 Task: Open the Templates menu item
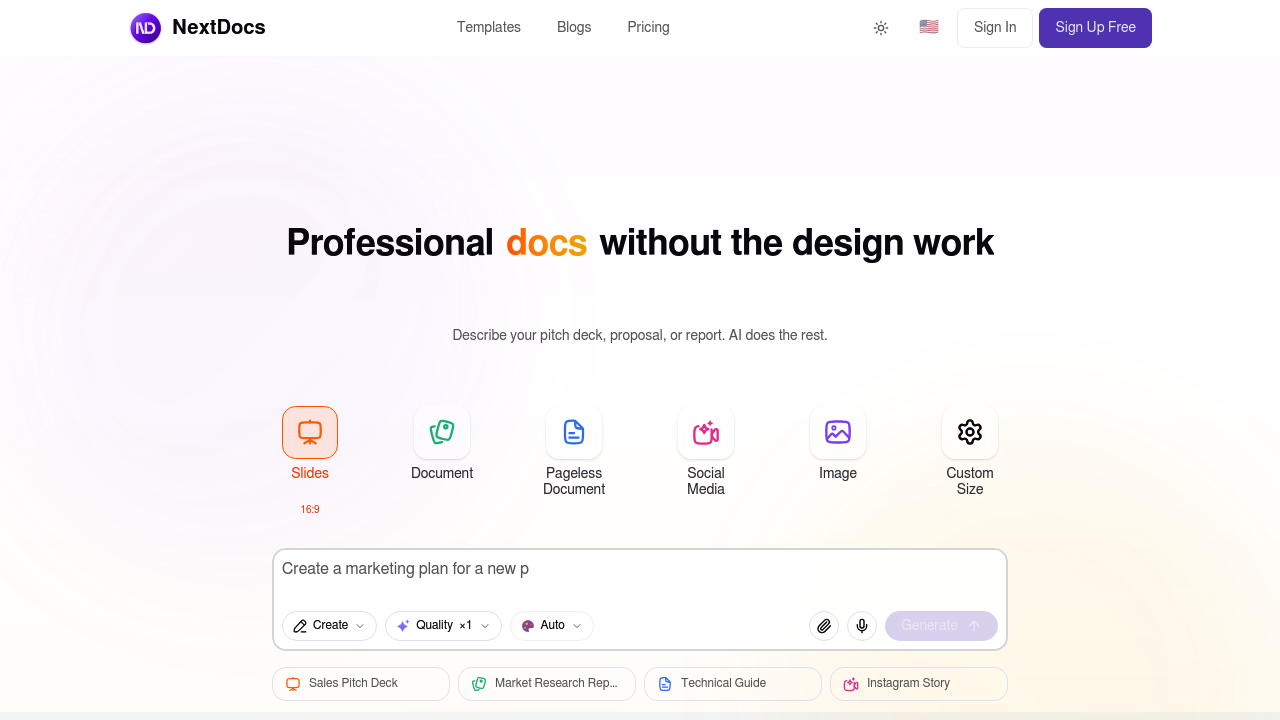pos(489,27)
